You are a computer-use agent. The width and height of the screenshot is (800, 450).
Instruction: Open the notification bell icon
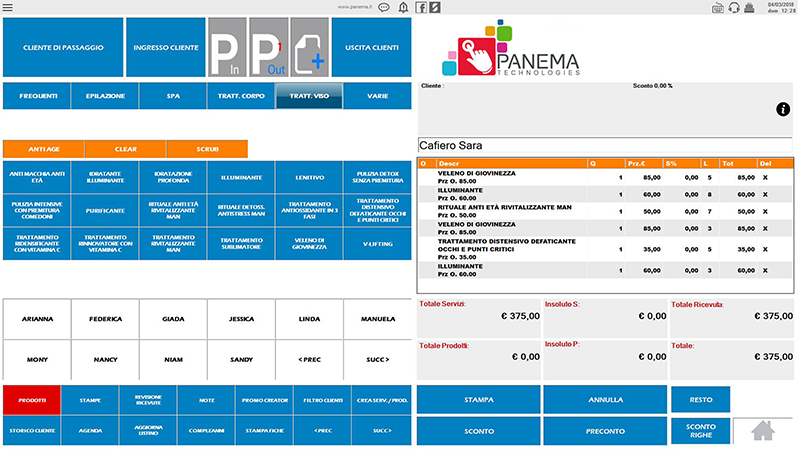tap(404, 7)
